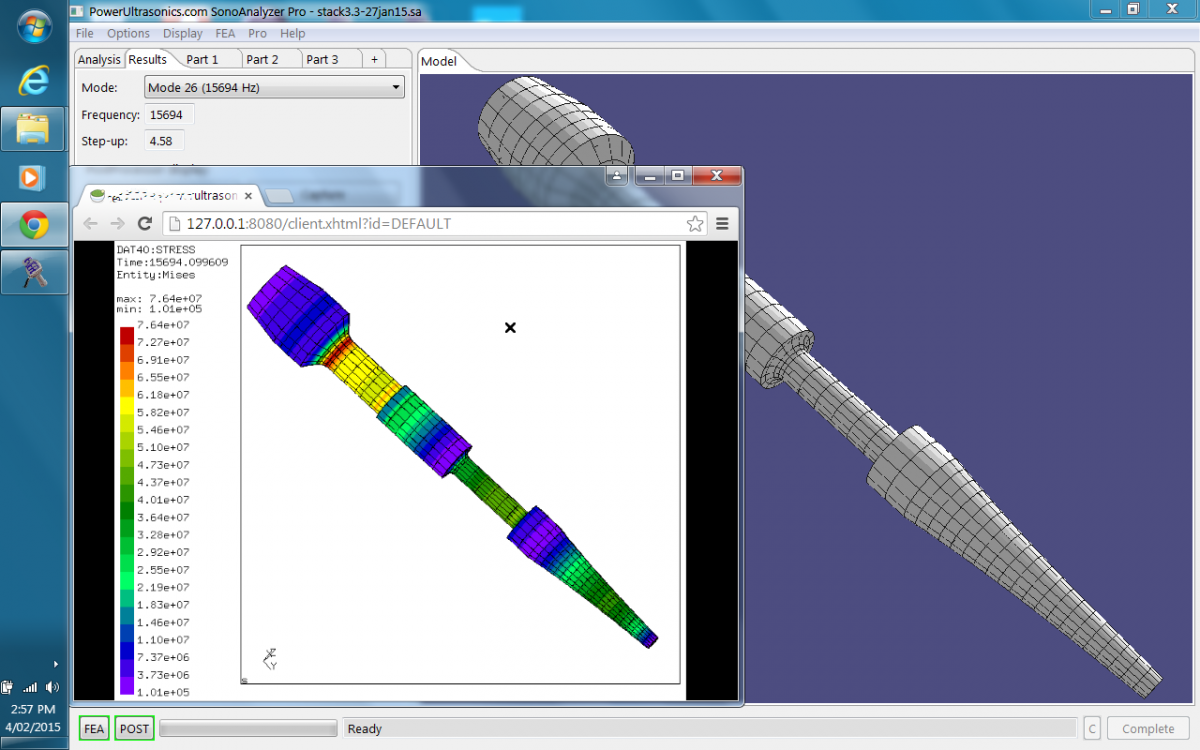Image resolution: width=1200 pixels, height=750 pixels.
Task: Switch to the Part 2 tab
Action: [263, 59]
